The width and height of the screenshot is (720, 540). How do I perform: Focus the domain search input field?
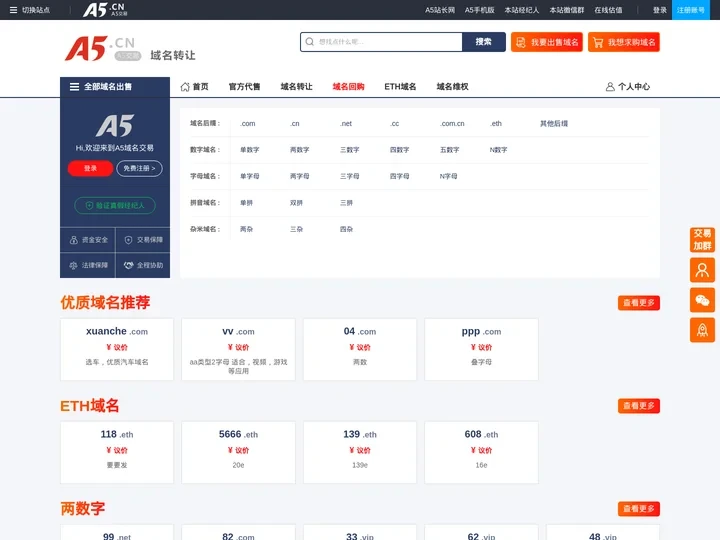click(x=381, y=42)
